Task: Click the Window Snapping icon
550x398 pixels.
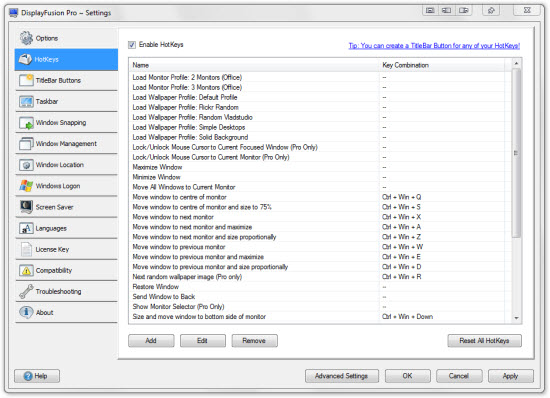Action: 26,123
